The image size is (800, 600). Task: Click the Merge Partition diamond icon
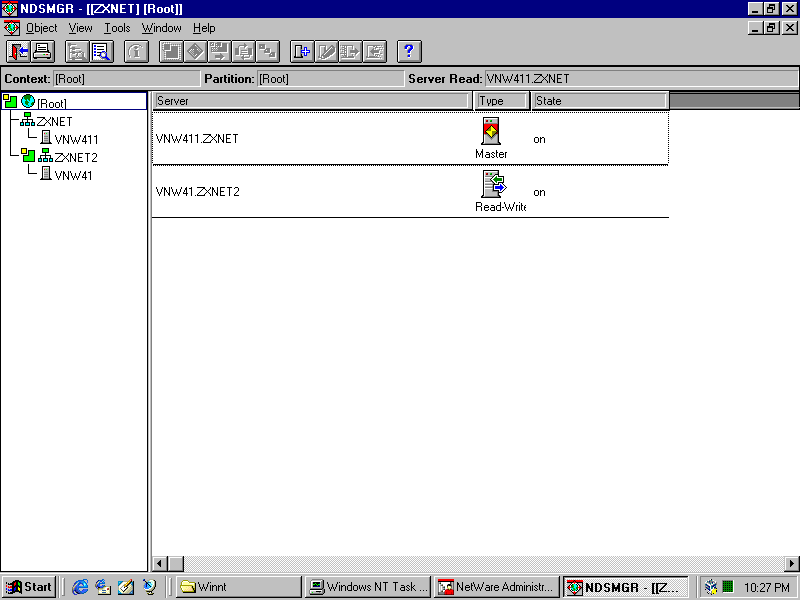point(195,52)
